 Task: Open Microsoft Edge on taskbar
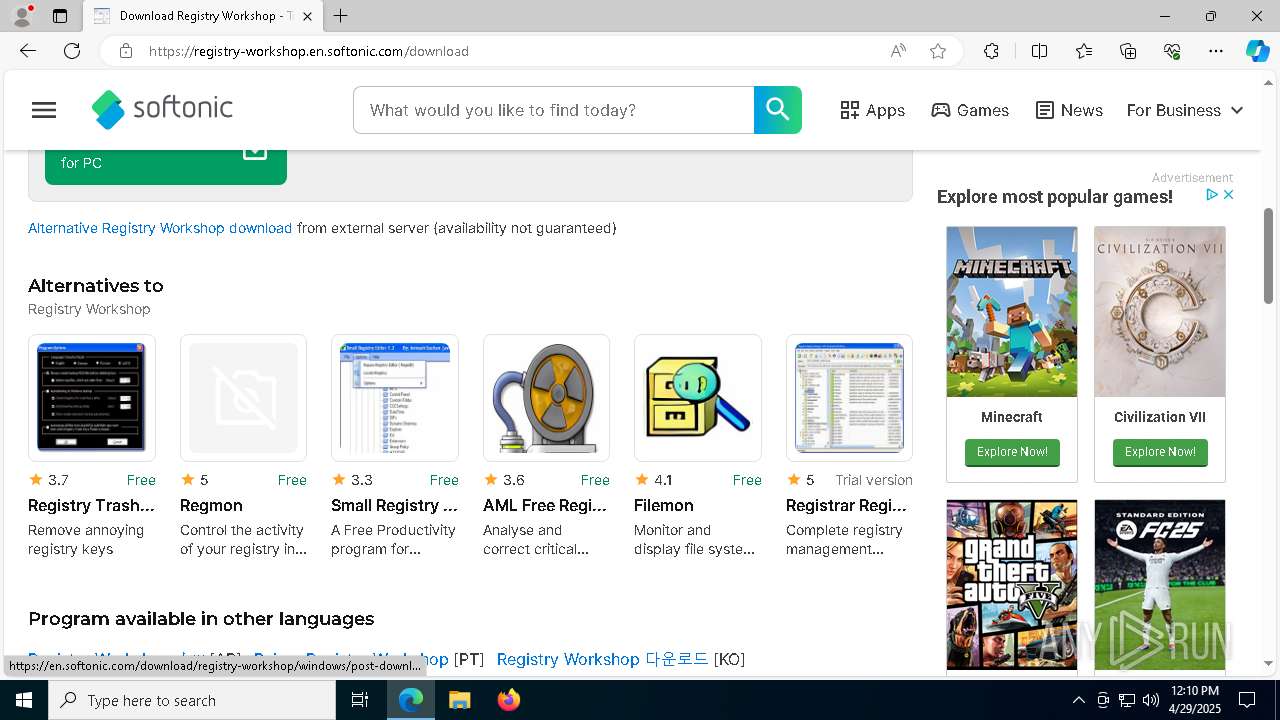click(411, 700)
